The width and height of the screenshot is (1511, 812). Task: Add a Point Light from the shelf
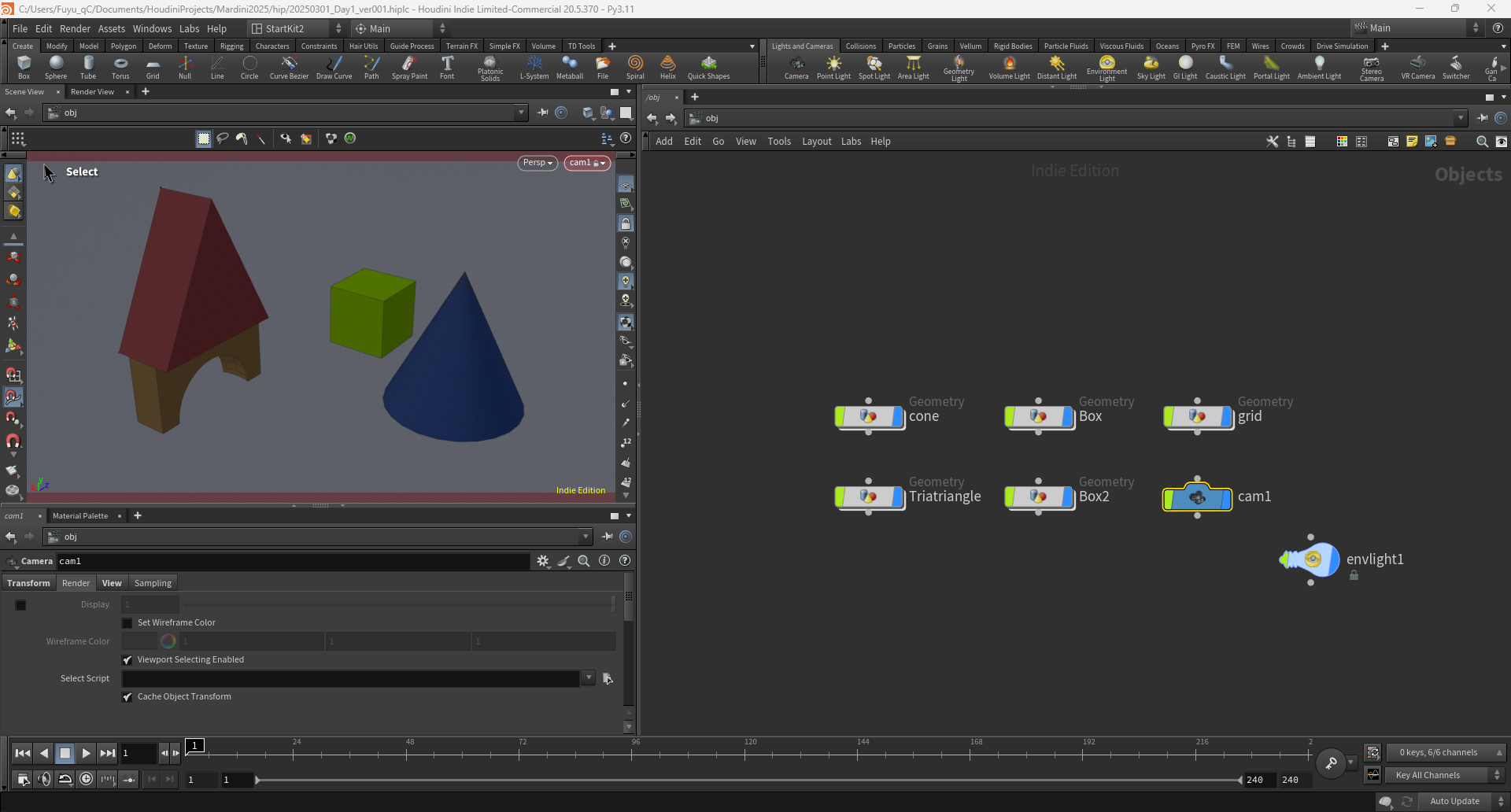833,68
